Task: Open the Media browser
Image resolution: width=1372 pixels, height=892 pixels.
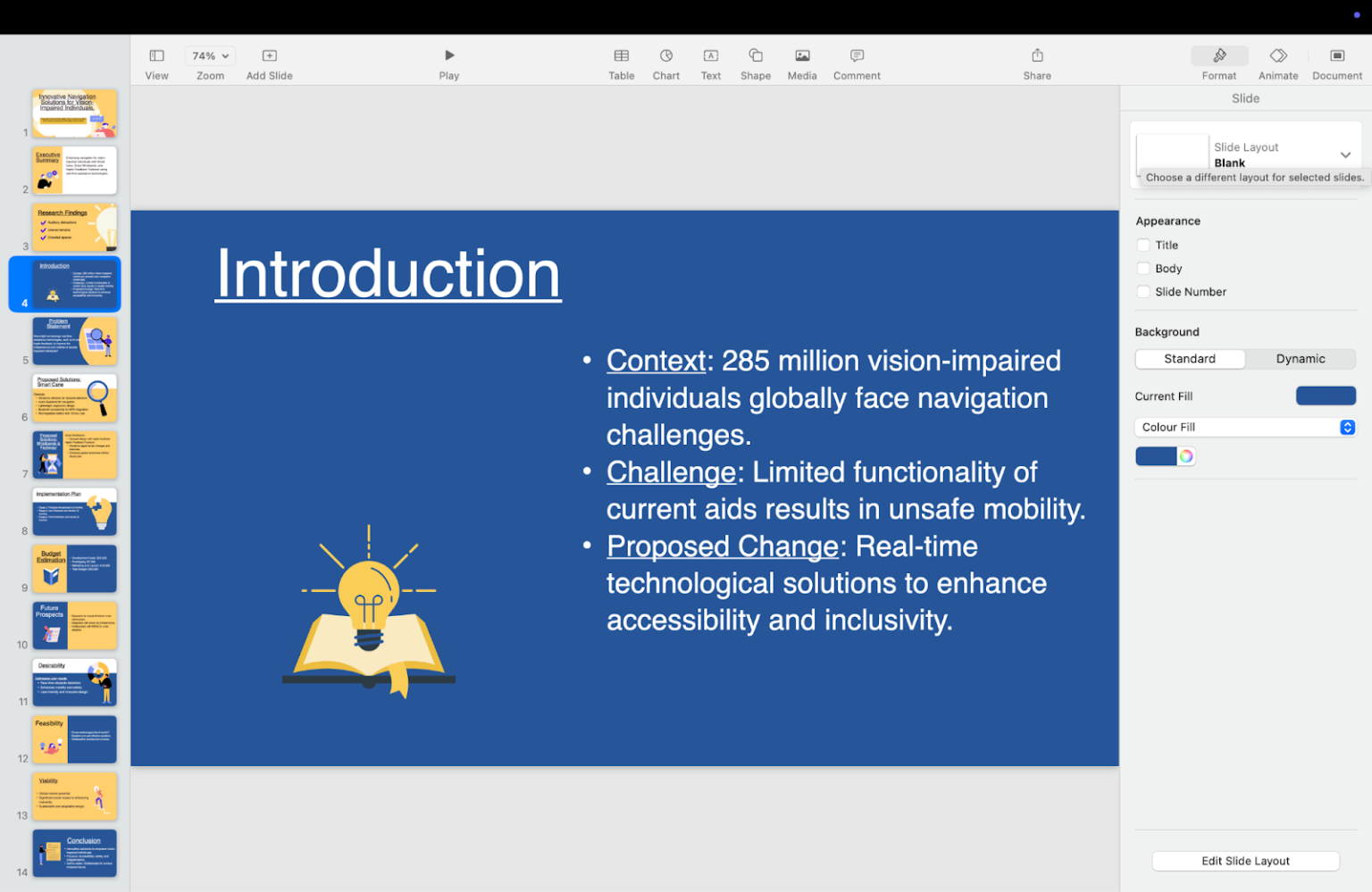Action: pos(801,63)
